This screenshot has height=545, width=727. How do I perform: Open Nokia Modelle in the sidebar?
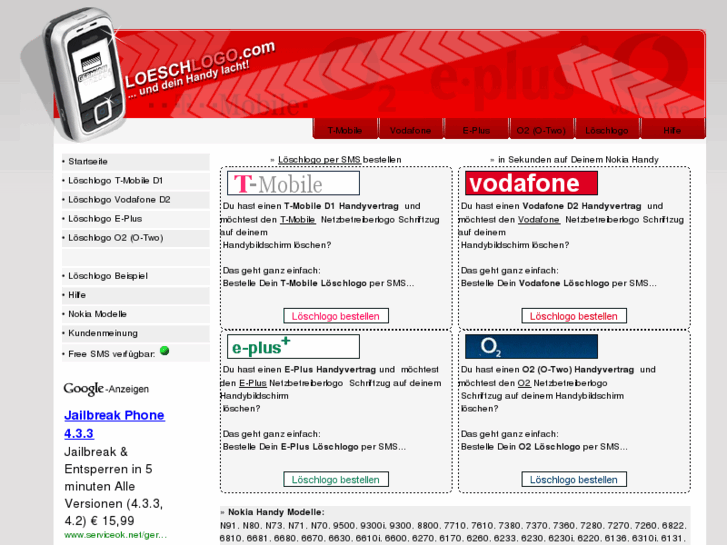point(135,314)
